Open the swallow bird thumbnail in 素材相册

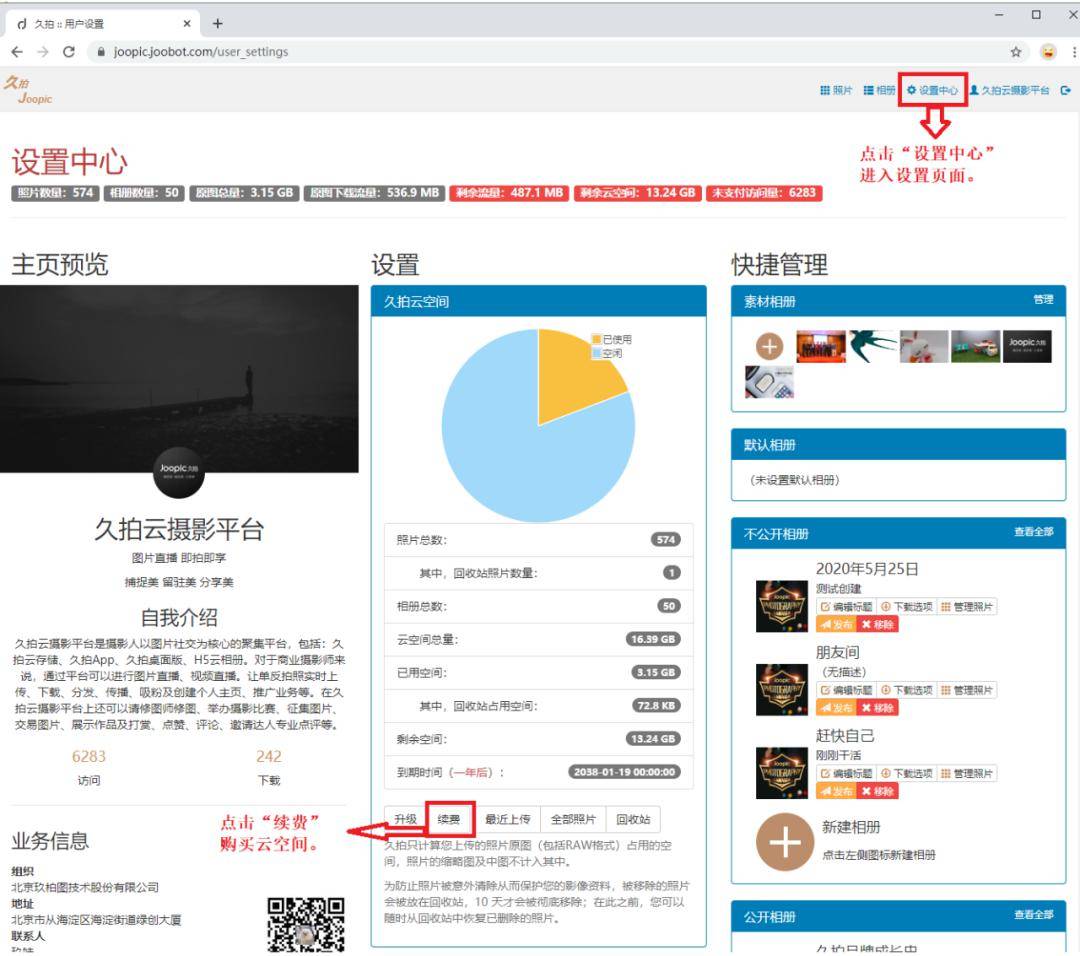coord(873,346)
